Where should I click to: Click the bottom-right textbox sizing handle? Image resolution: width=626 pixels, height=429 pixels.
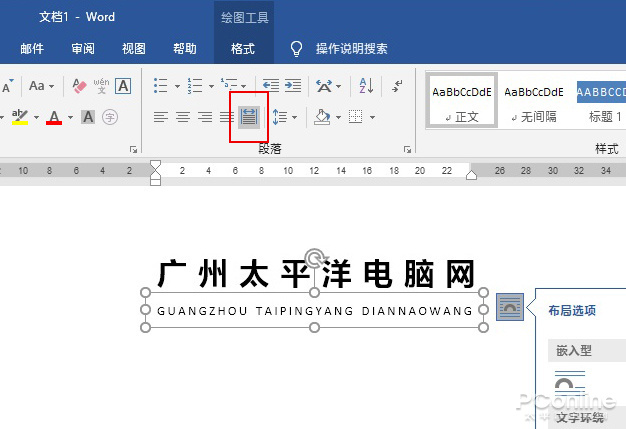[x=483, y=328]
